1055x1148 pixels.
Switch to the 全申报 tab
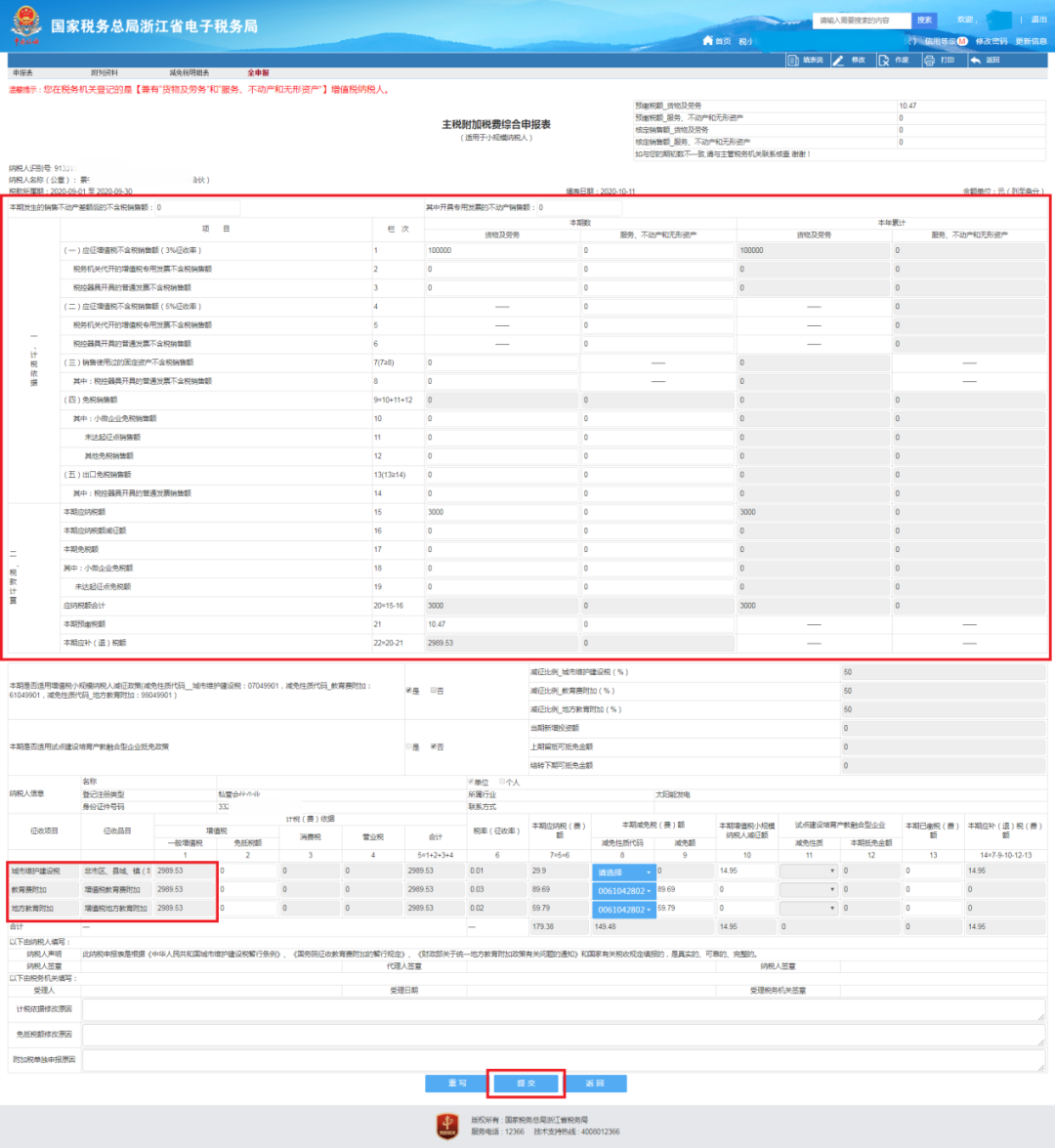pos(258,73)
